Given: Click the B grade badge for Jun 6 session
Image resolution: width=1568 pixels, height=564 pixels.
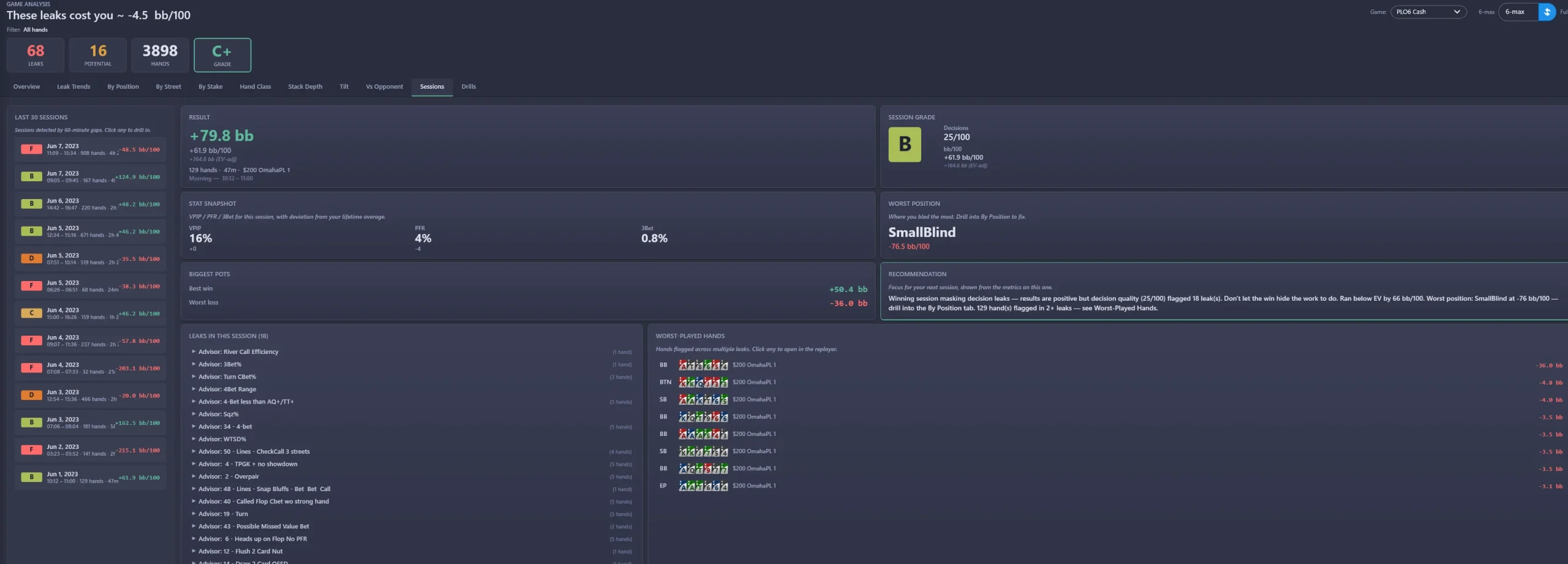Looking at the screenshot, I should point(31,204).
